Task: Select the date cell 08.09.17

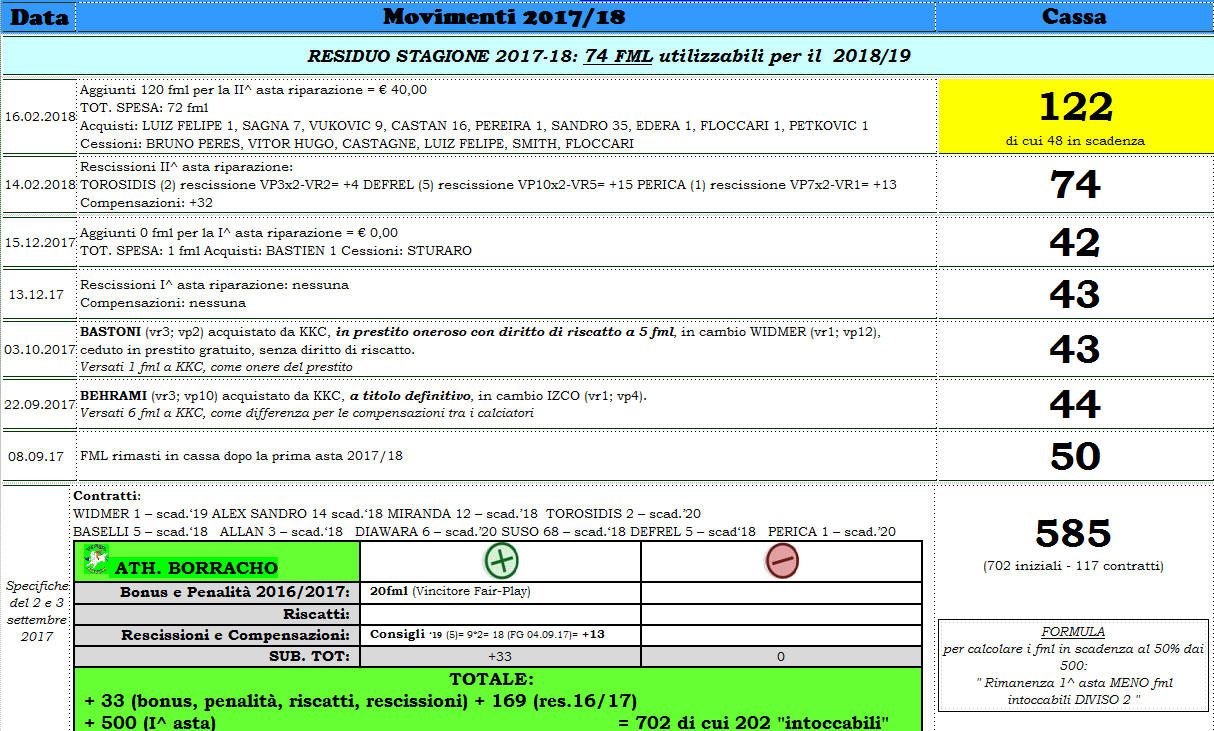Action: pyautogui.click(x=38, y=456)
